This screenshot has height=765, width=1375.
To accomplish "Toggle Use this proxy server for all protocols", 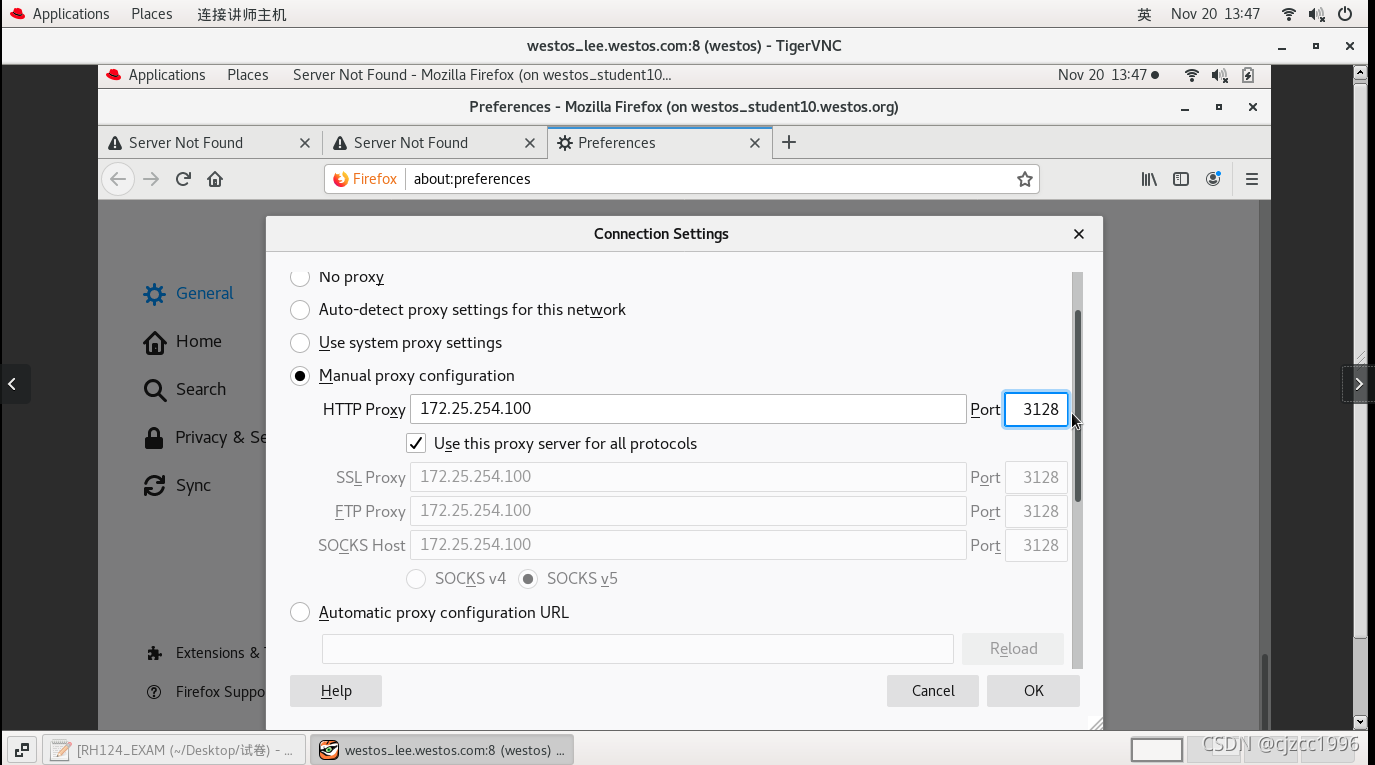I will pos(416,443).
